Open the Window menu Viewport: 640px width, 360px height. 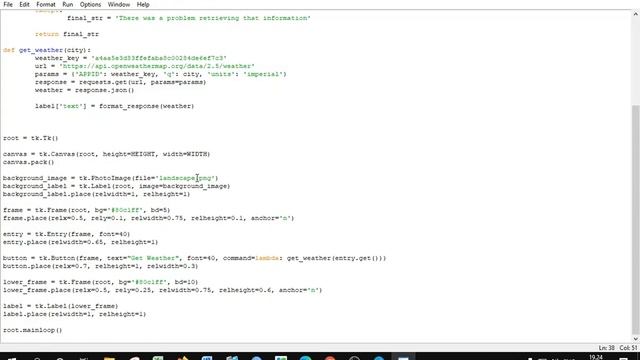tap(119, 4)
